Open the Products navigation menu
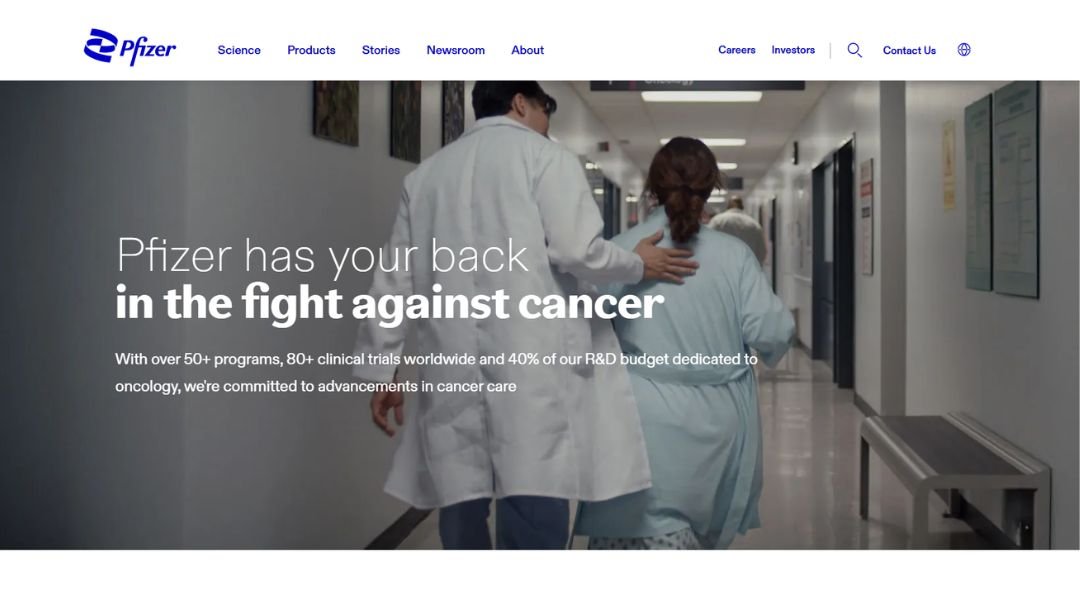This screenshot has height=600, width=1080. pos(311,50)
